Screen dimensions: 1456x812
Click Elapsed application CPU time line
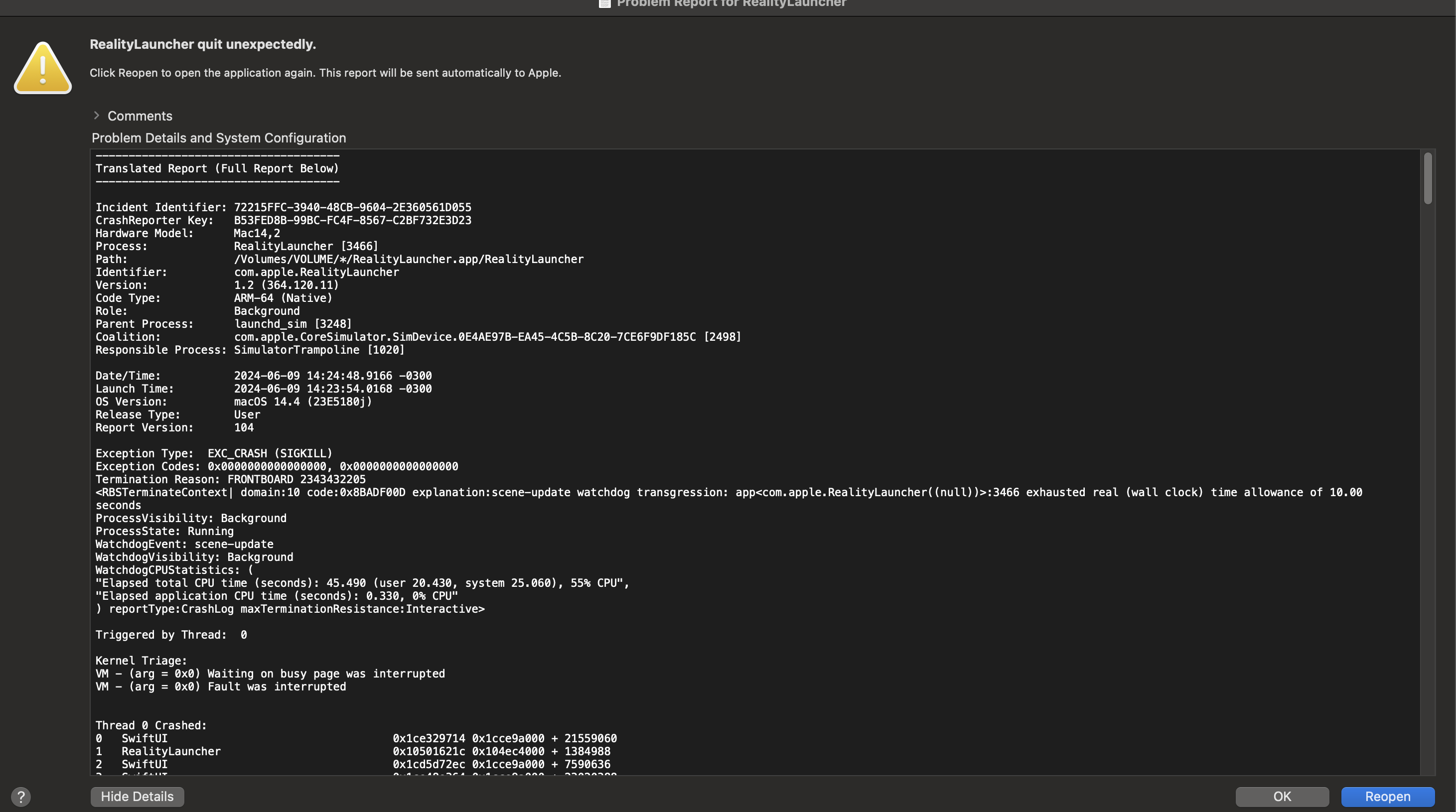coord(277,597)
